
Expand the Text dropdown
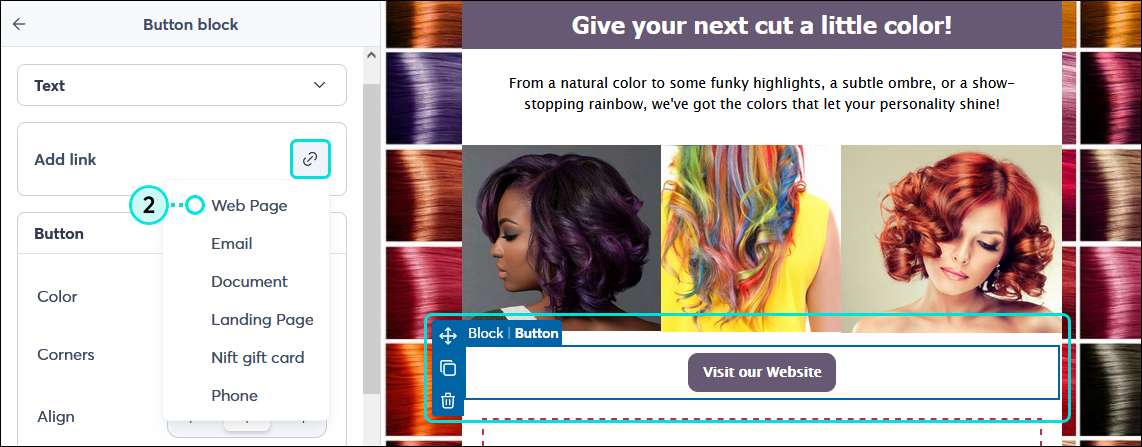point(182,85)
